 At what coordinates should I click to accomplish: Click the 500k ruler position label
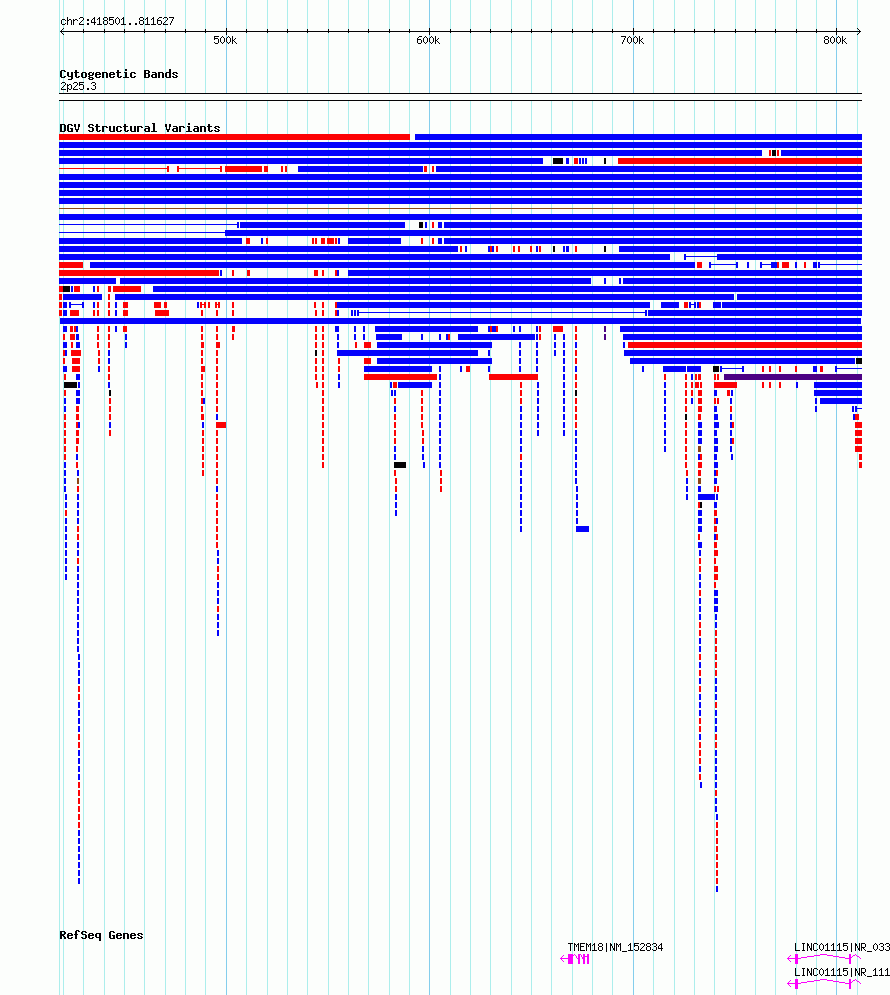coord(225,41)
